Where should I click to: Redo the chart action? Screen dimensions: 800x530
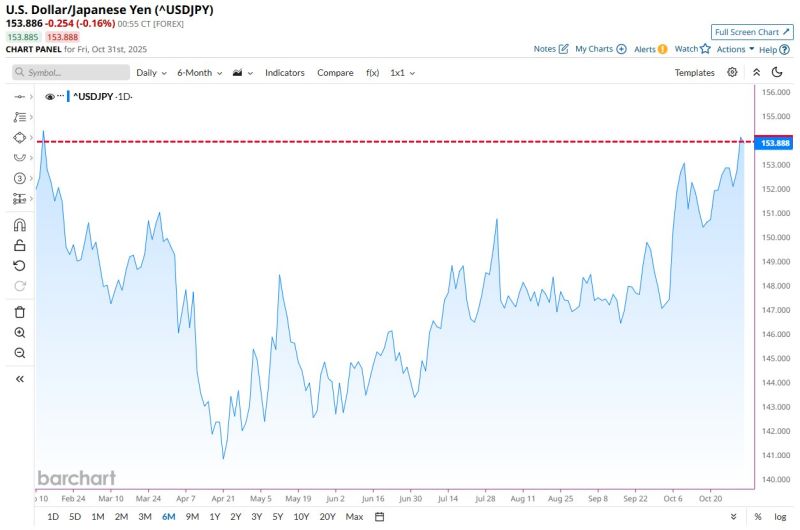19,286
